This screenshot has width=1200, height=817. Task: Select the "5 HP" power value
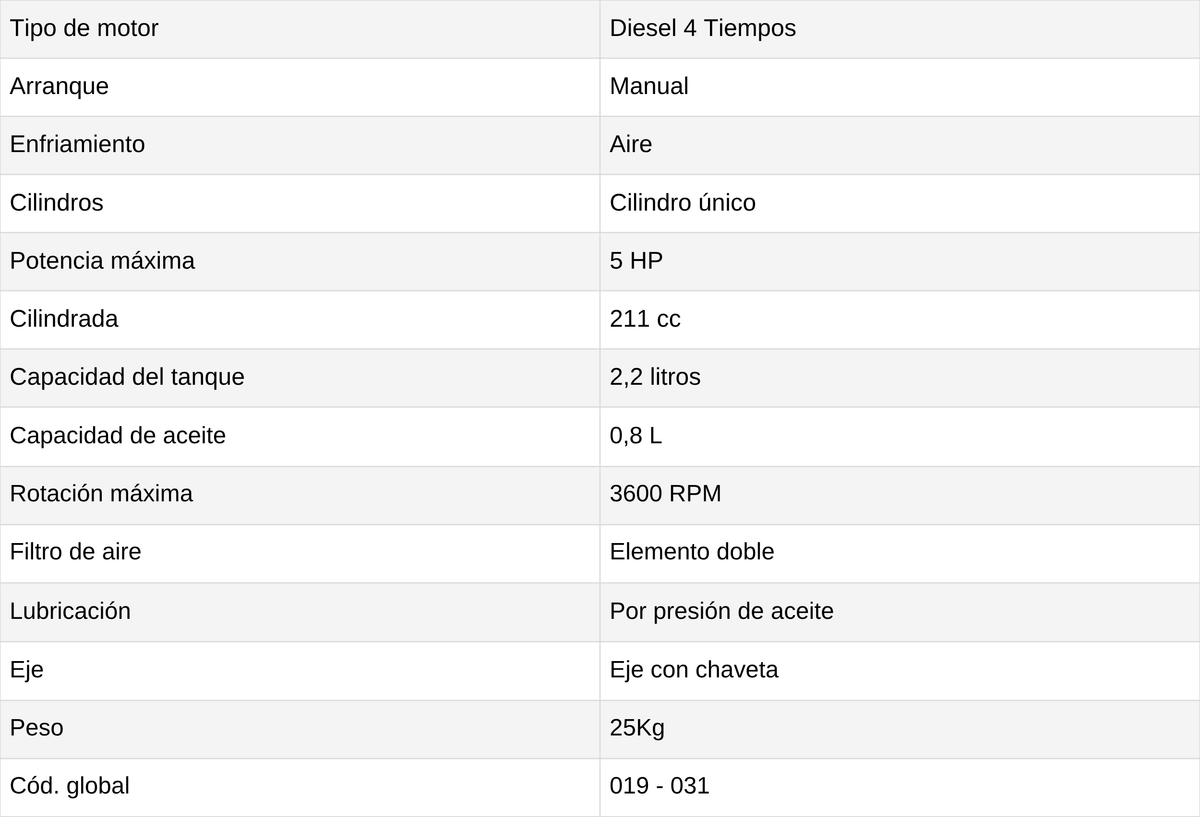[636, 261]
